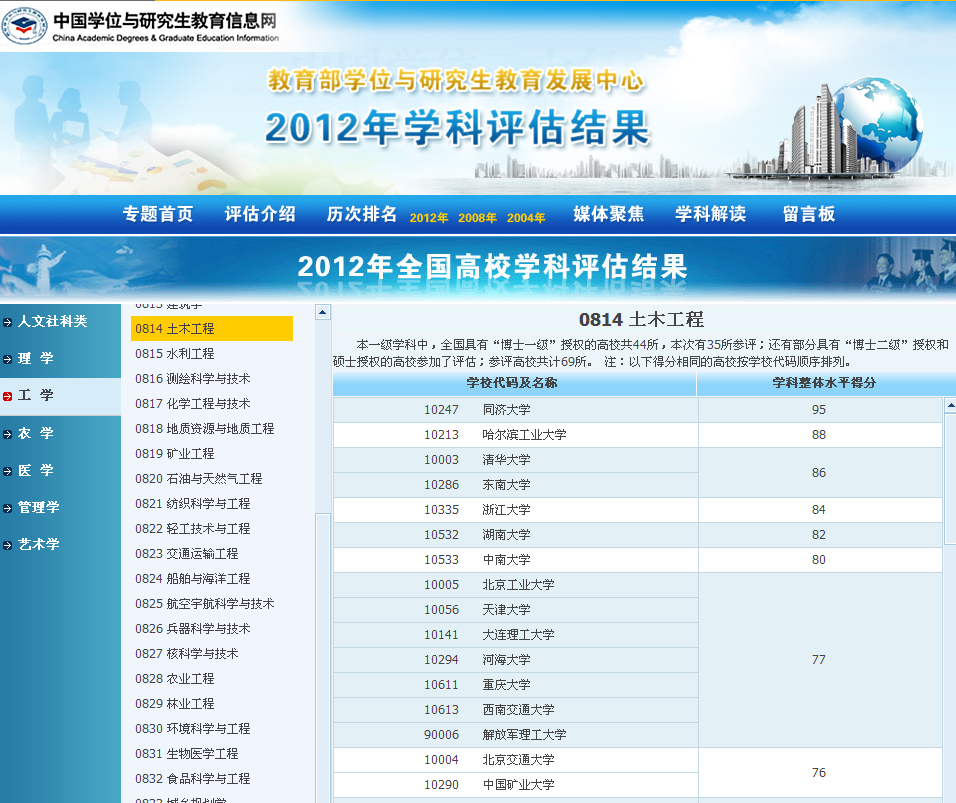Select subject 0828 农业工程

tap(175, 679)
